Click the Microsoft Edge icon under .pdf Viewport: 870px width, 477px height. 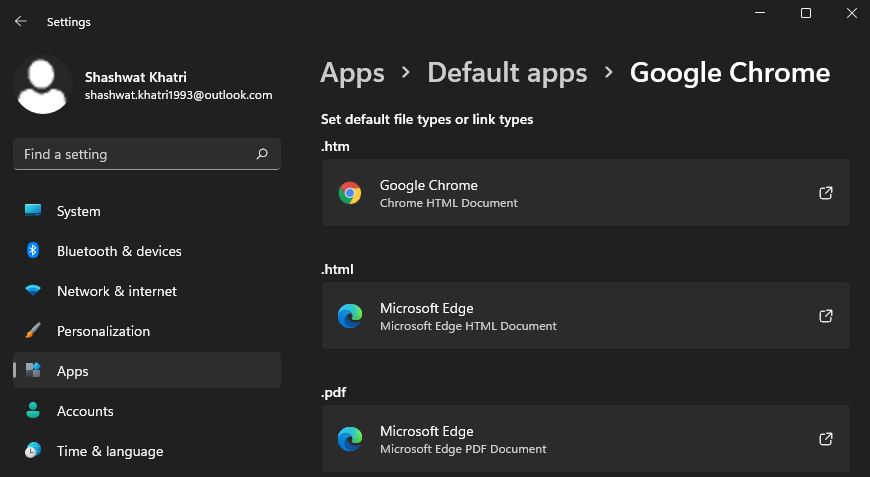[350, 439]
